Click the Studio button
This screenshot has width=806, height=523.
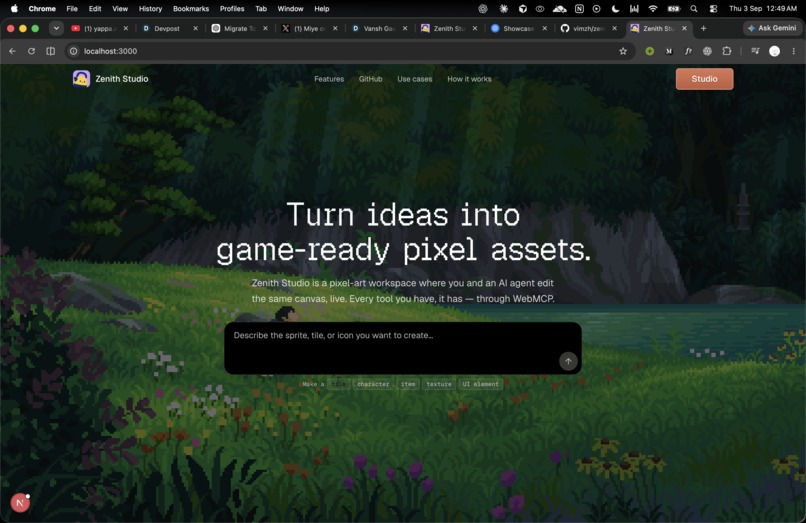click(x=704, y=79)
